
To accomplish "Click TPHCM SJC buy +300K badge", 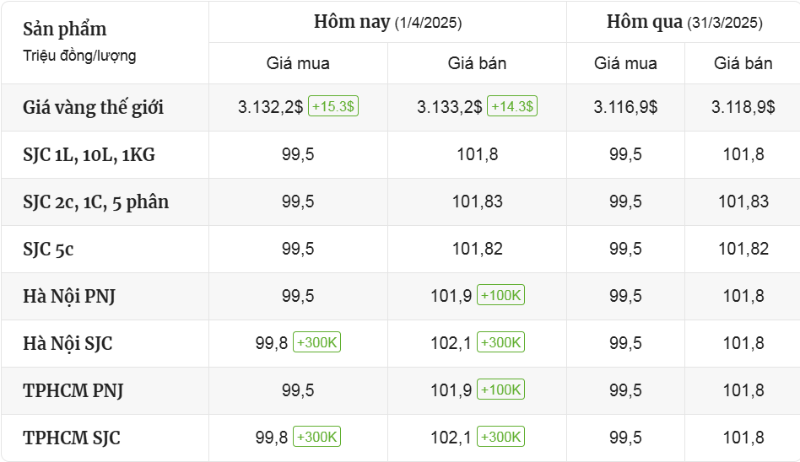I will coord(317,437).
